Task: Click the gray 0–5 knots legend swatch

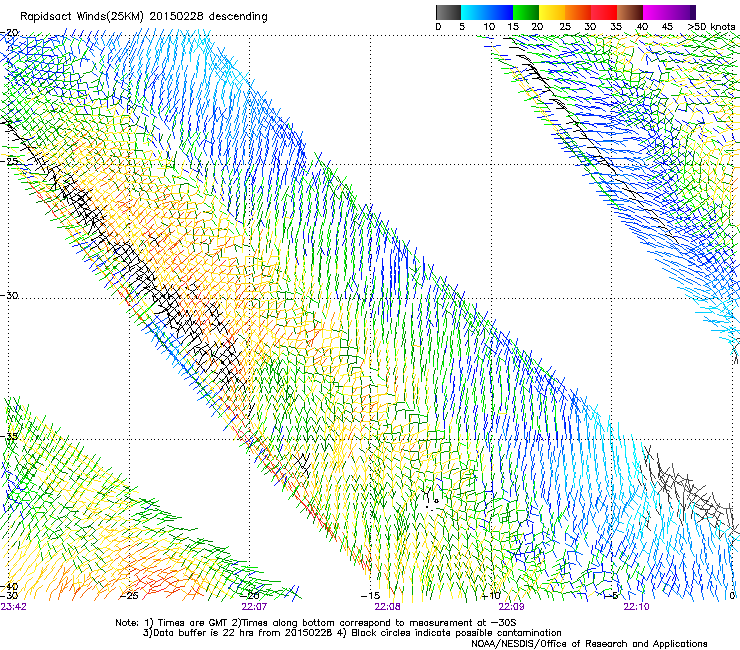Action: (448, 12)
